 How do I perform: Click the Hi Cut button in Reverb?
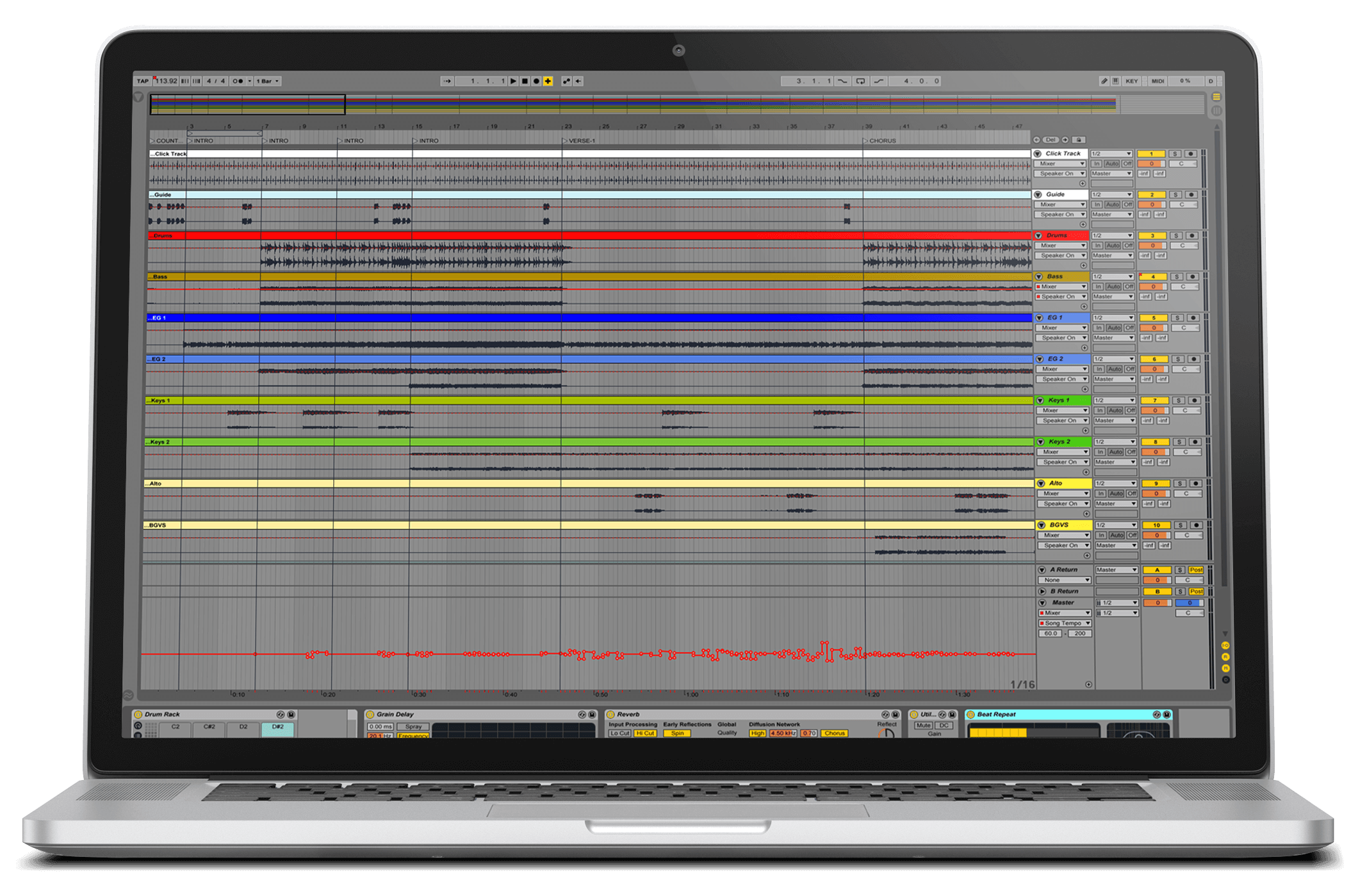coord(646,733)
